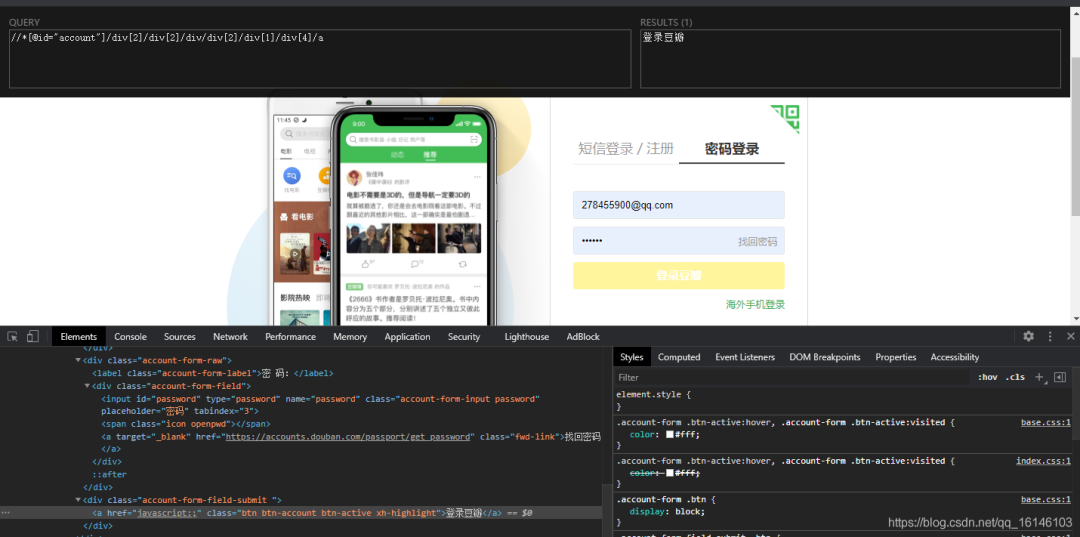Switch to 短信登录 / 注册 tab
Viewport: 1080px width, 537px height.
coord(625,149)
